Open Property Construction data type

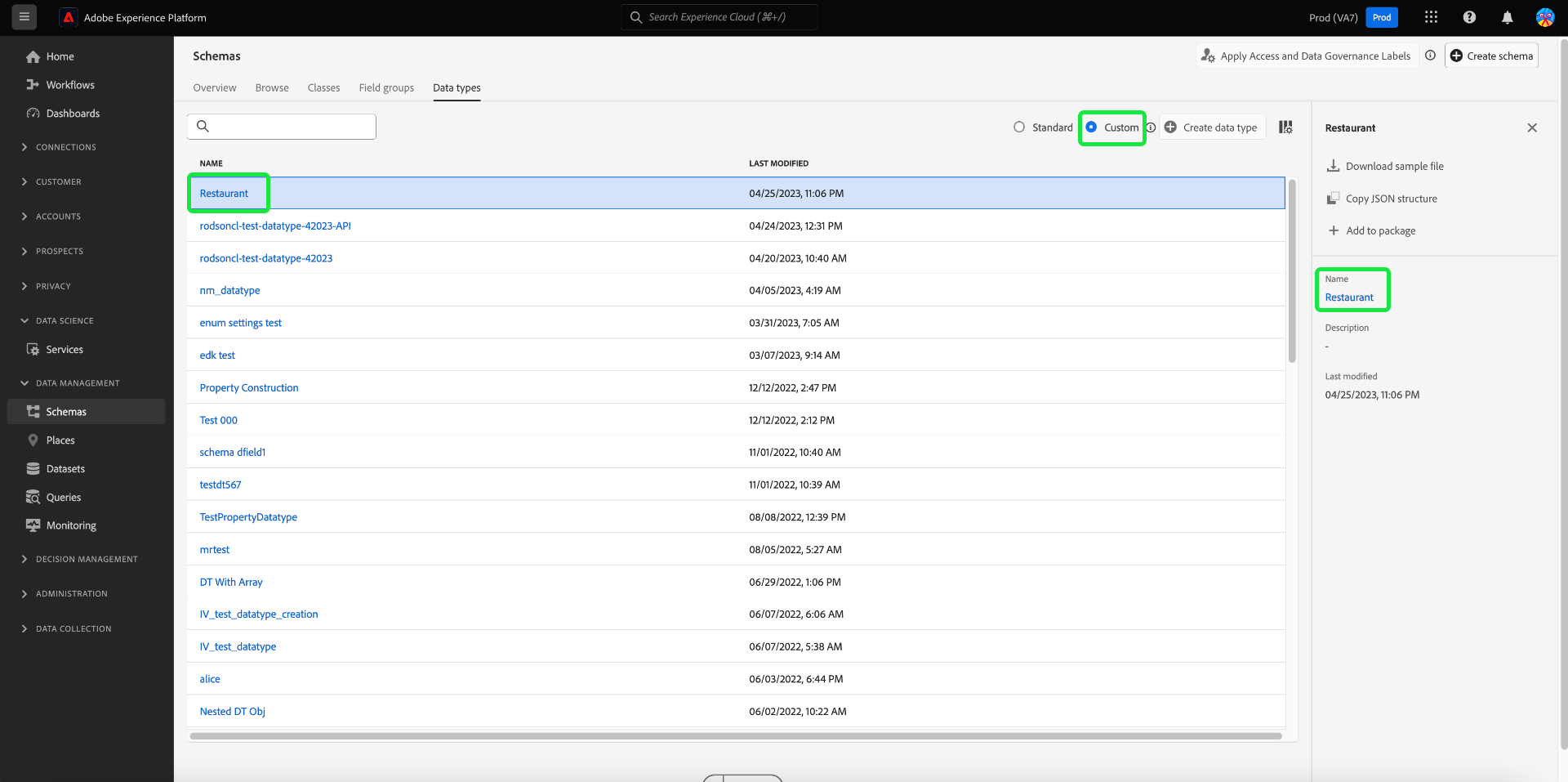click(x=249, y=387)
